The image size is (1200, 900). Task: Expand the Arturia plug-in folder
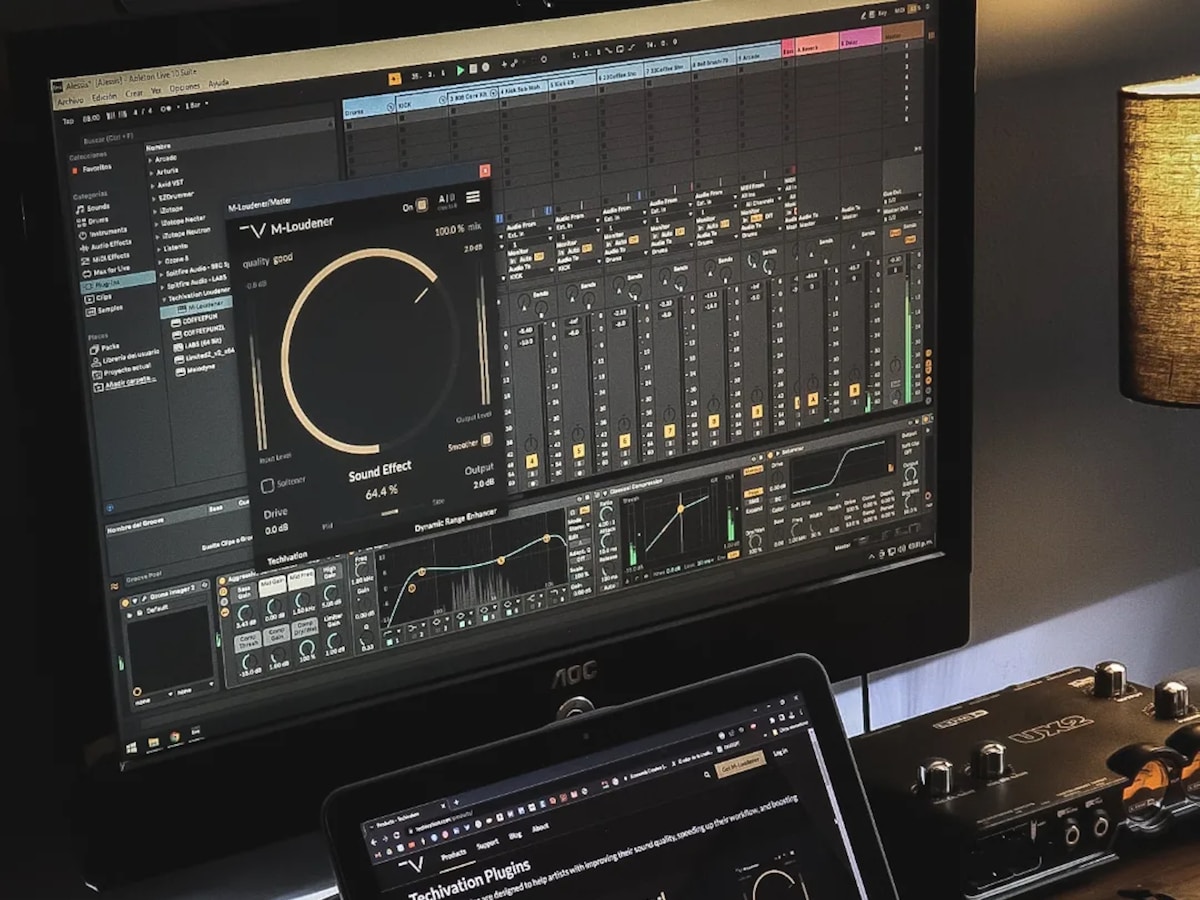(x=151, y=173)
